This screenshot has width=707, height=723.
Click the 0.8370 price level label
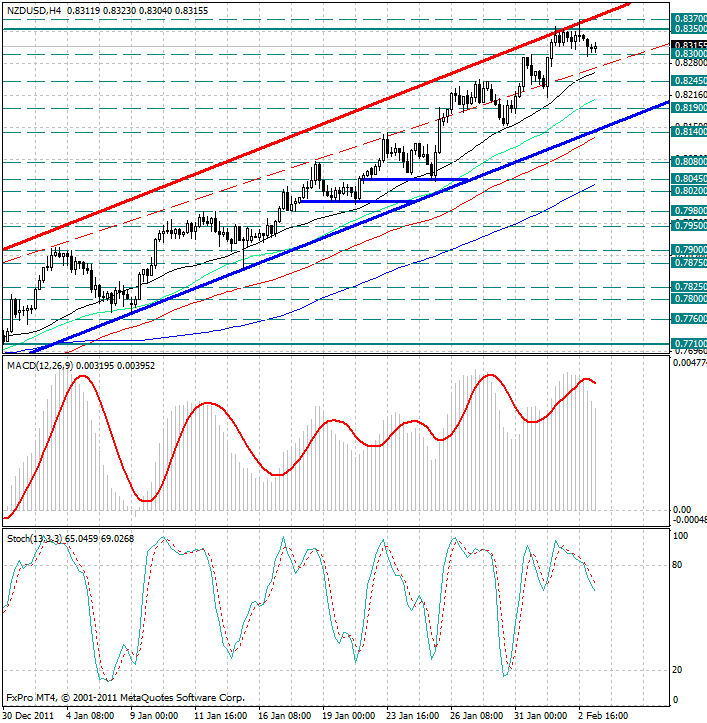tap(689, 18)
